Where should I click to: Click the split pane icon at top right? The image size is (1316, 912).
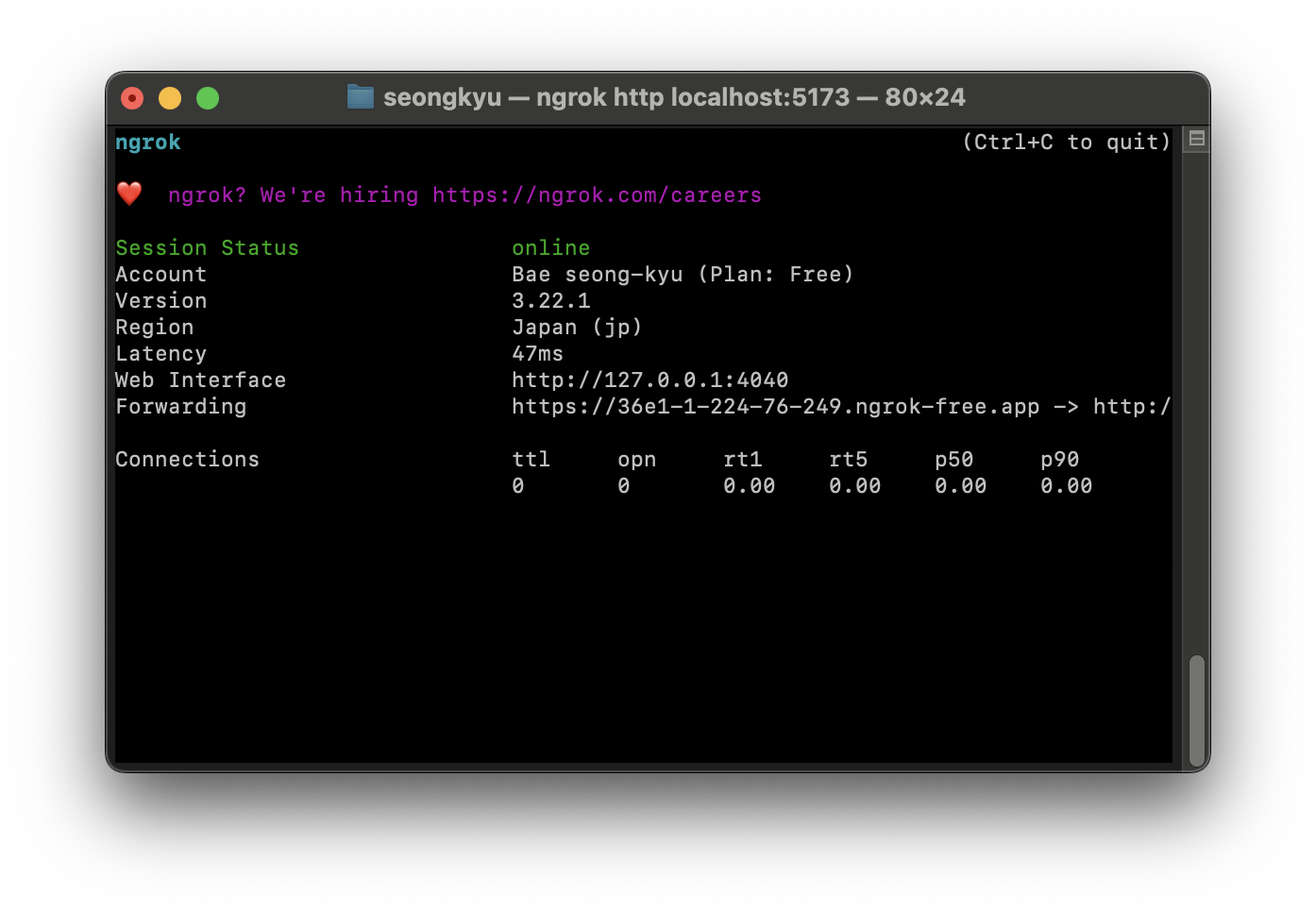pos(1196,139)
